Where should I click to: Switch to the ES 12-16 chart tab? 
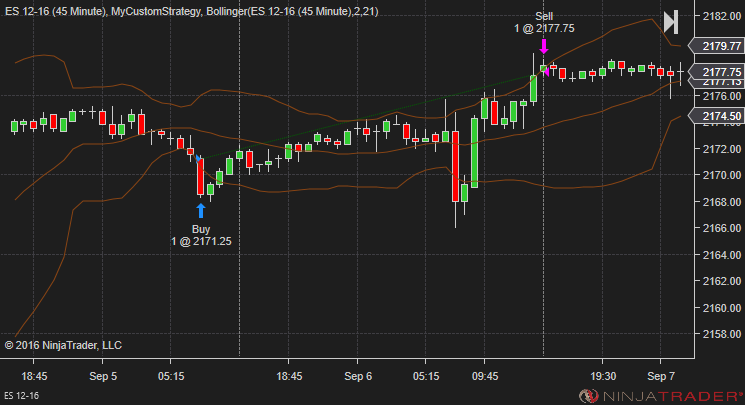coord(22,395)
